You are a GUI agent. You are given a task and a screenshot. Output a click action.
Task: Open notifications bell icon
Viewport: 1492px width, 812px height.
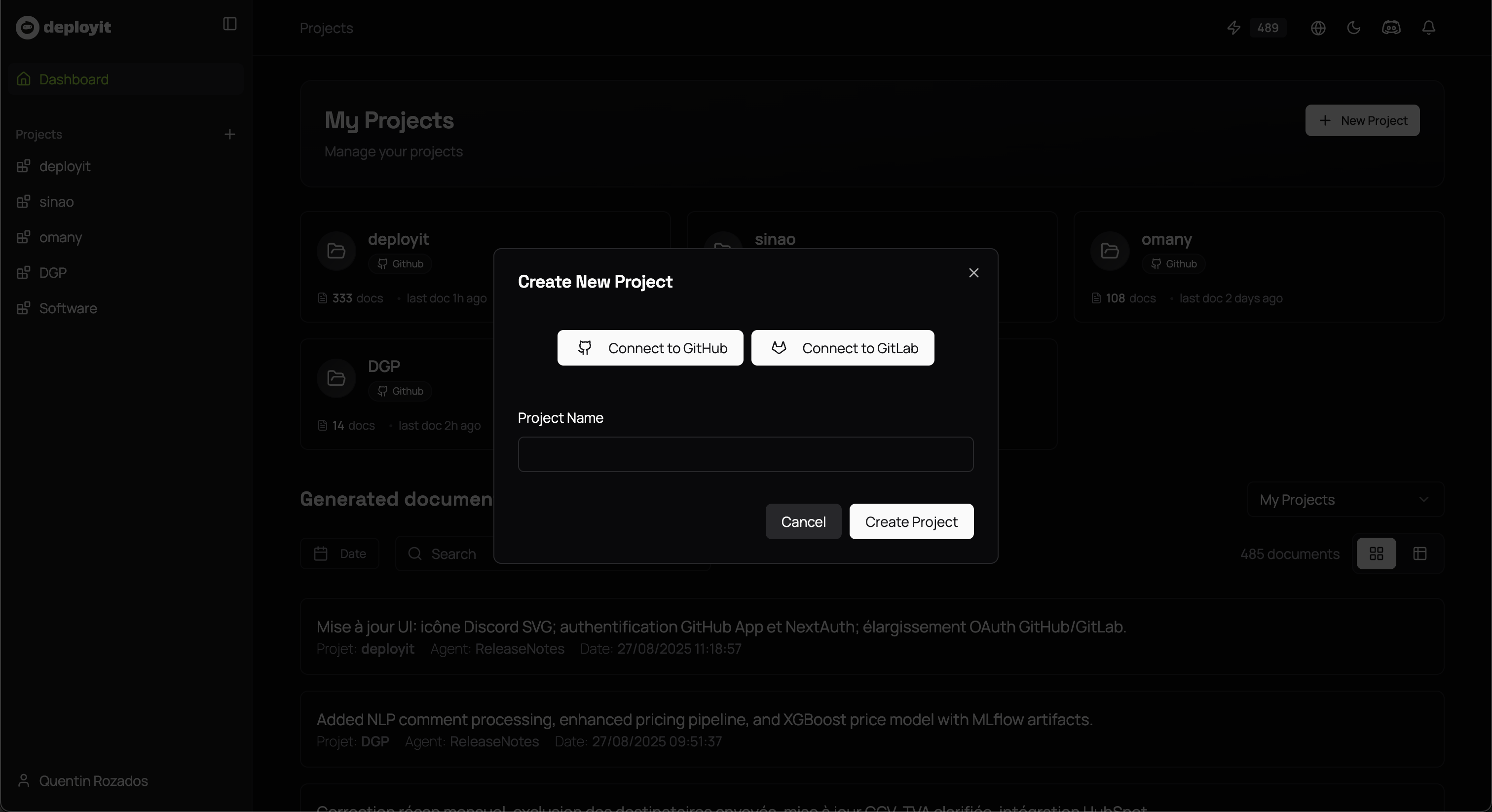[x=1429, y=28]
